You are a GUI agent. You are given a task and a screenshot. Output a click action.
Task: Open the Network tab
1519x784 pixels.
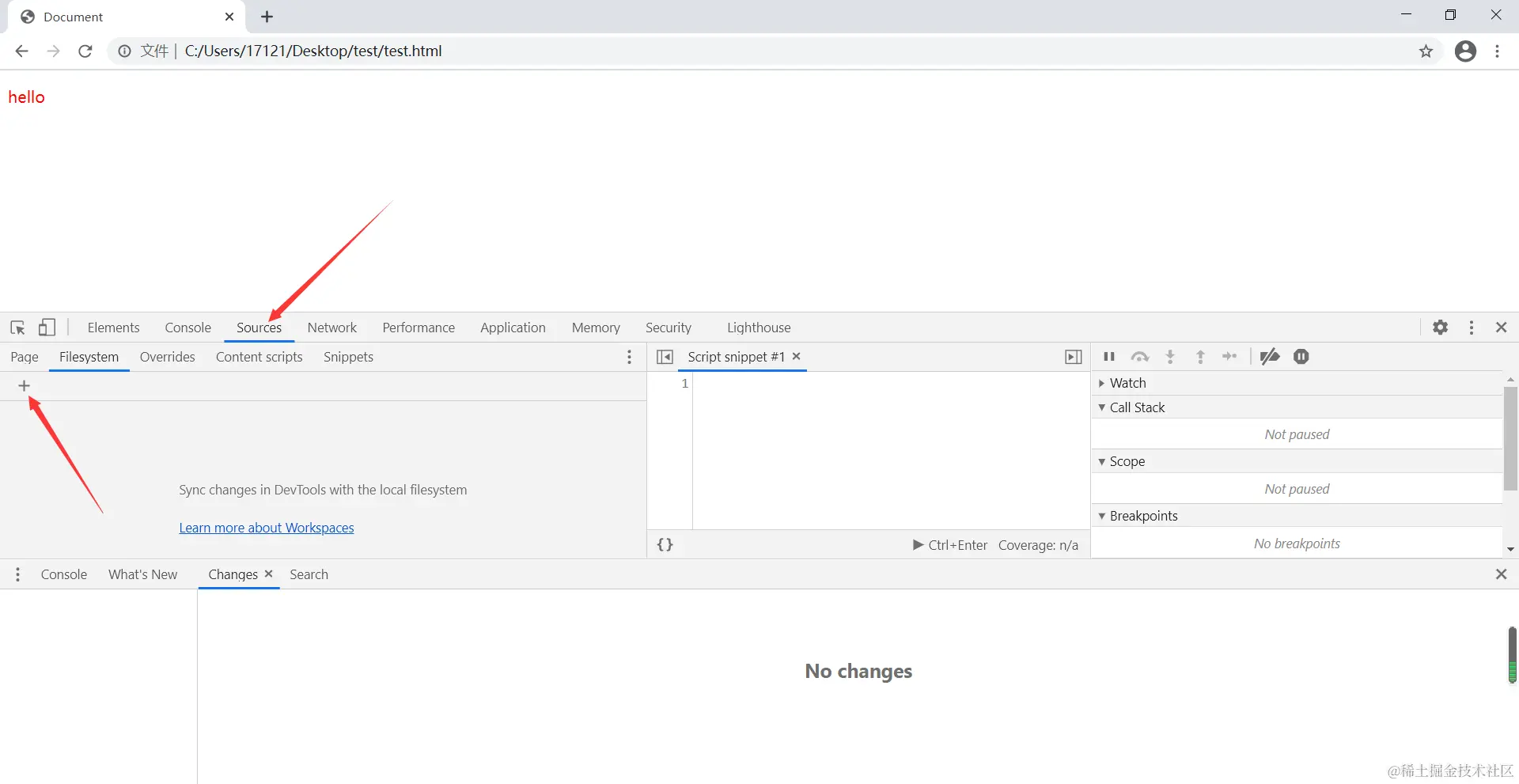[x=332, y=328]
